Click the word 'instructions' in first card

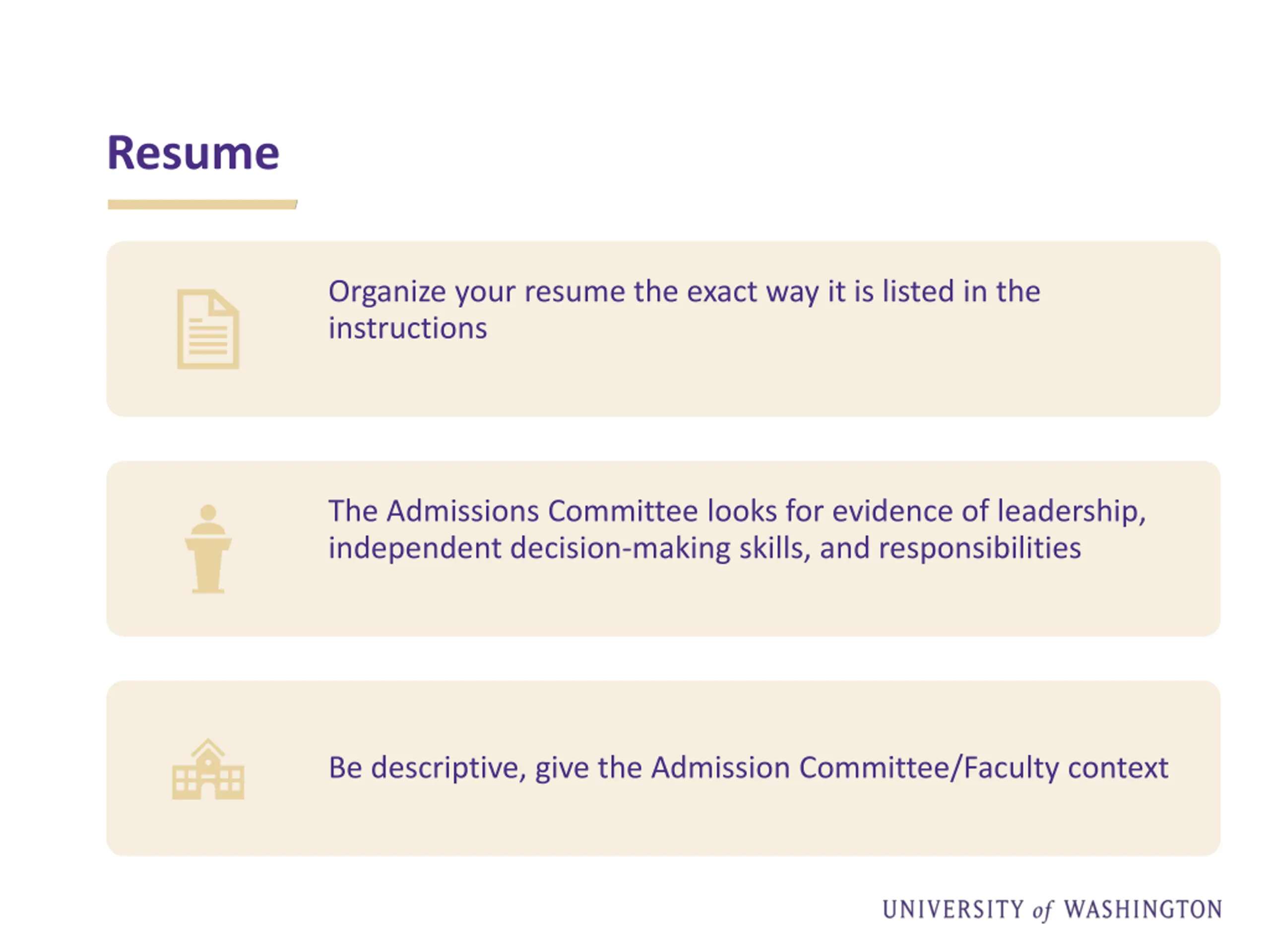(408, 328)
